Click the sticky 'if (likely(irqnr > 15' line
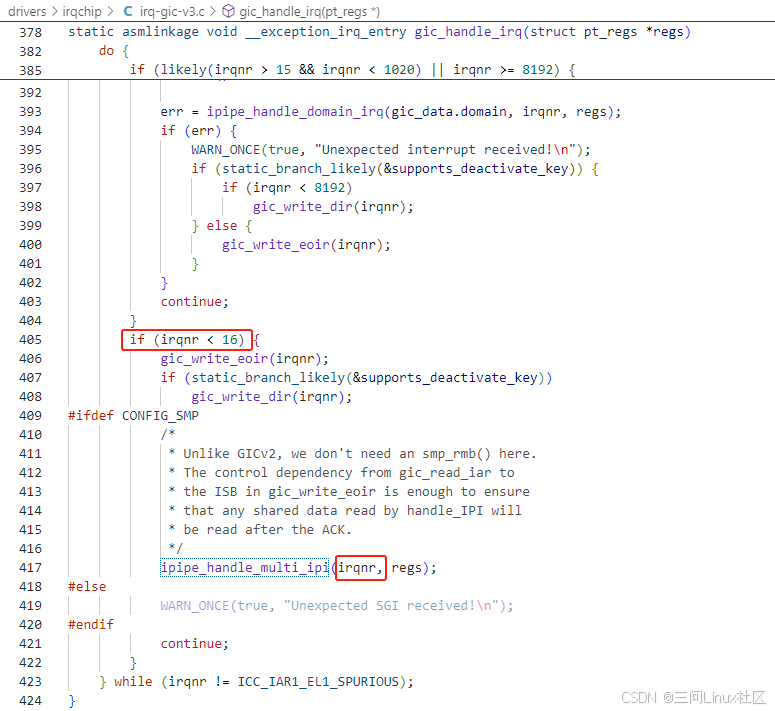This screenshot has width=775, height=711. point(352,70)
